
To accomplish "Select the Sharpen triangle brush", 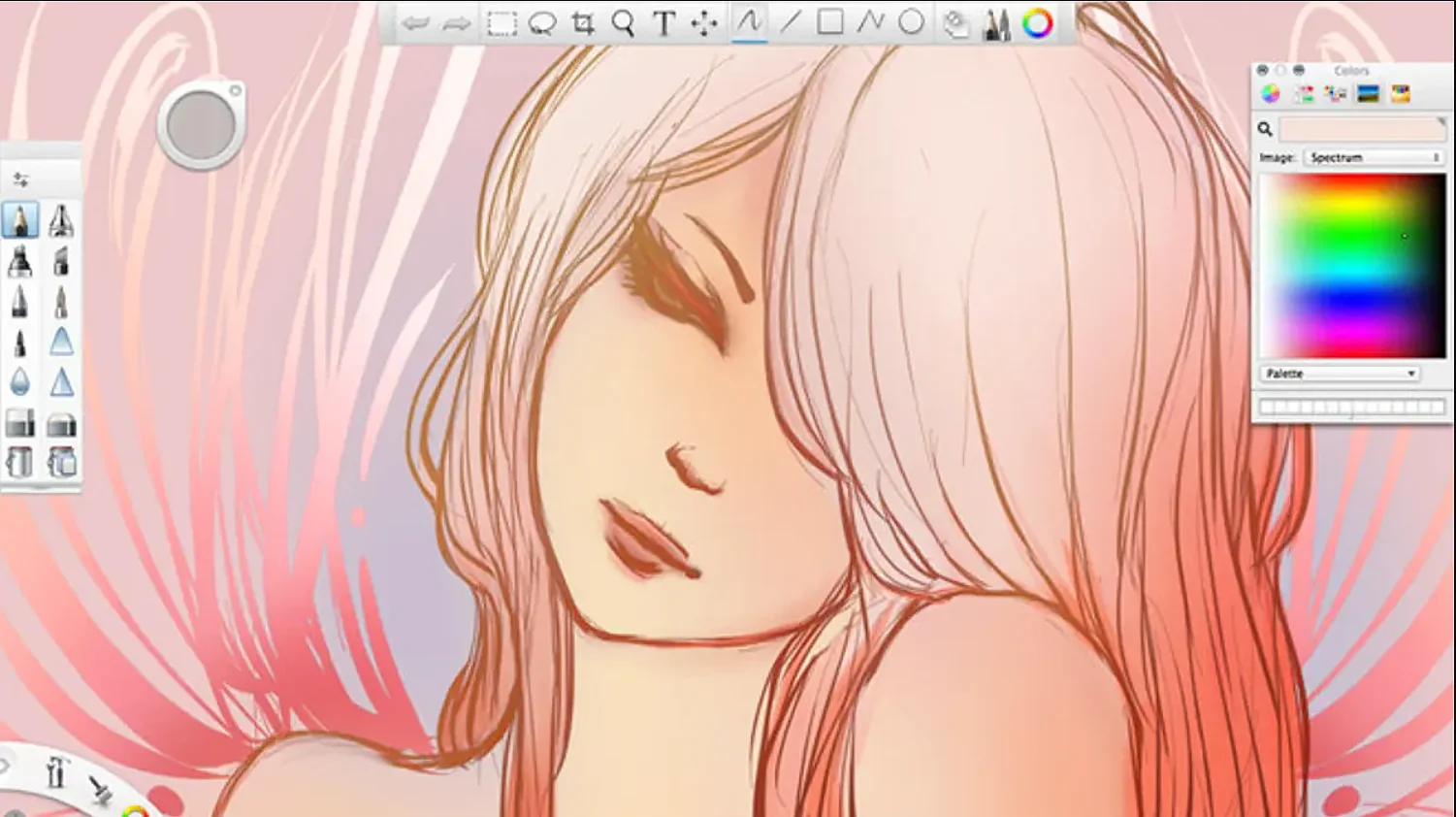I will click(x=61, y=342).
